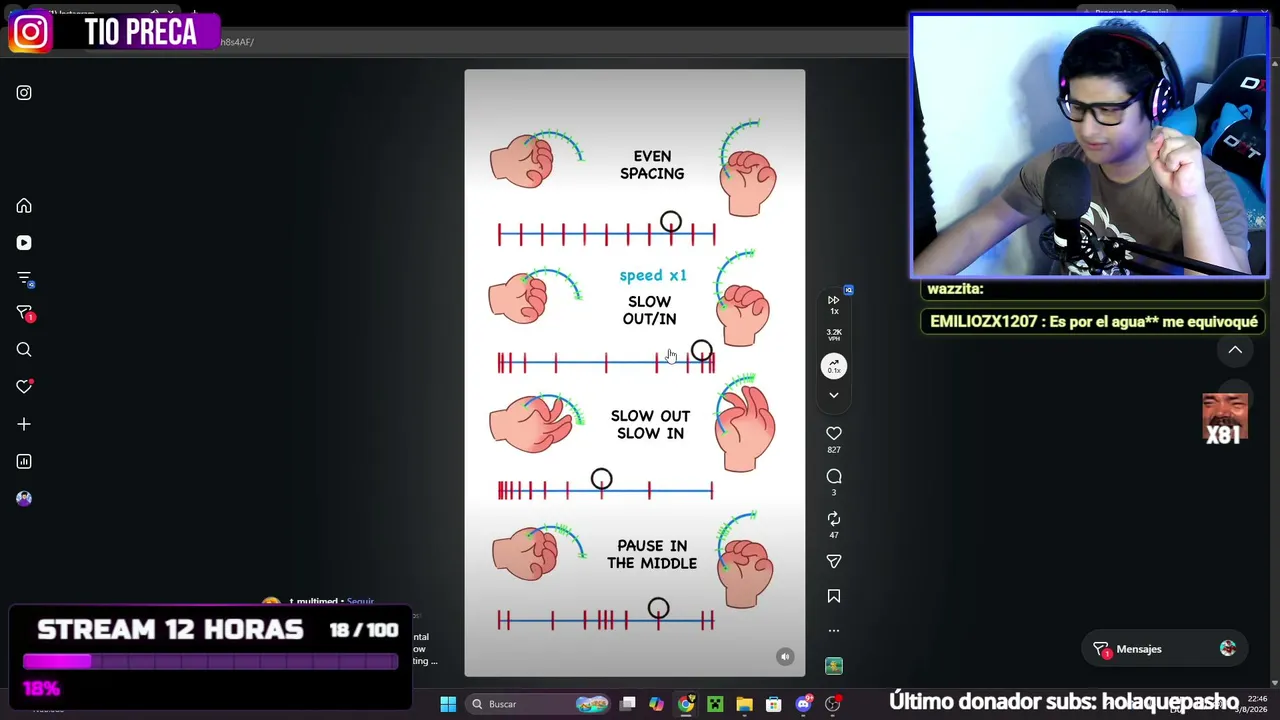Open the Mensajes messages panel
The height and width of the screenshot is (720, 1280).
click(x=1165, y=649)
